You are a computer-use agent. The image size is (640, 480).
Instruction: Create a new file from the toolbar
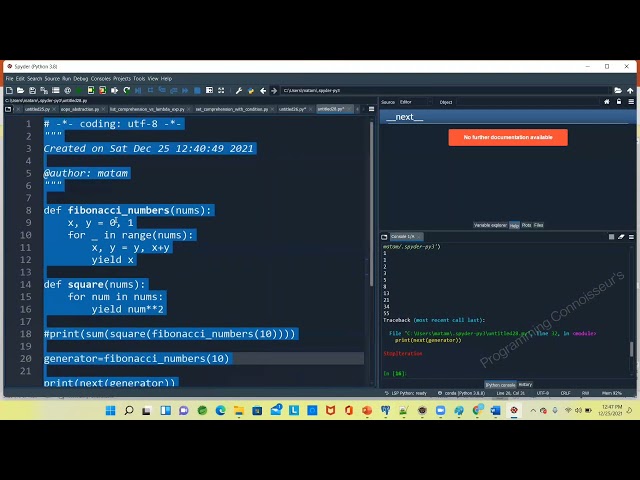9,90
